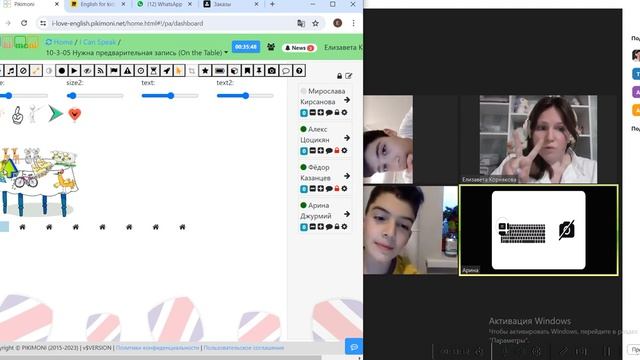This screenshot has height=360, width=640.
Task: Open arrow next to Алекс Цоцикян
Action: 347,138
